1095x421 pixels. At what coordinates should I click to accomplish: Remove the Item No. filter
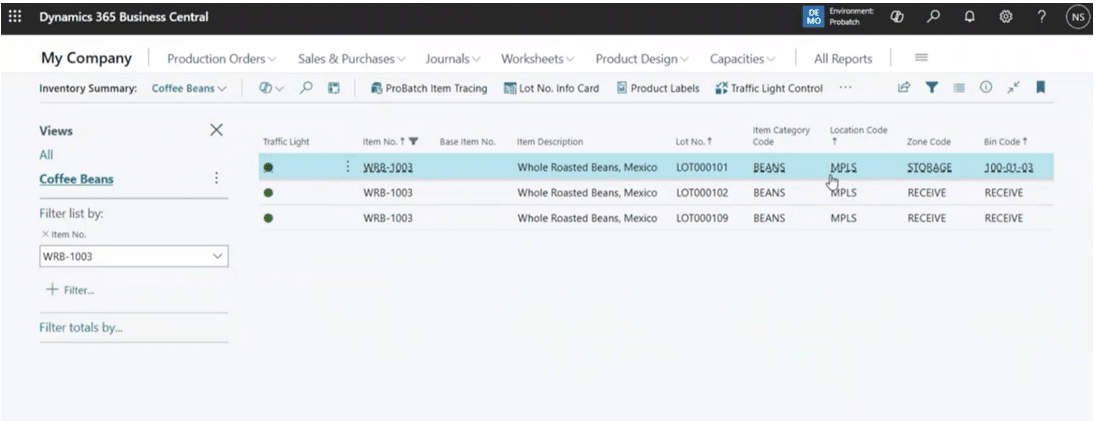[45, 235]
